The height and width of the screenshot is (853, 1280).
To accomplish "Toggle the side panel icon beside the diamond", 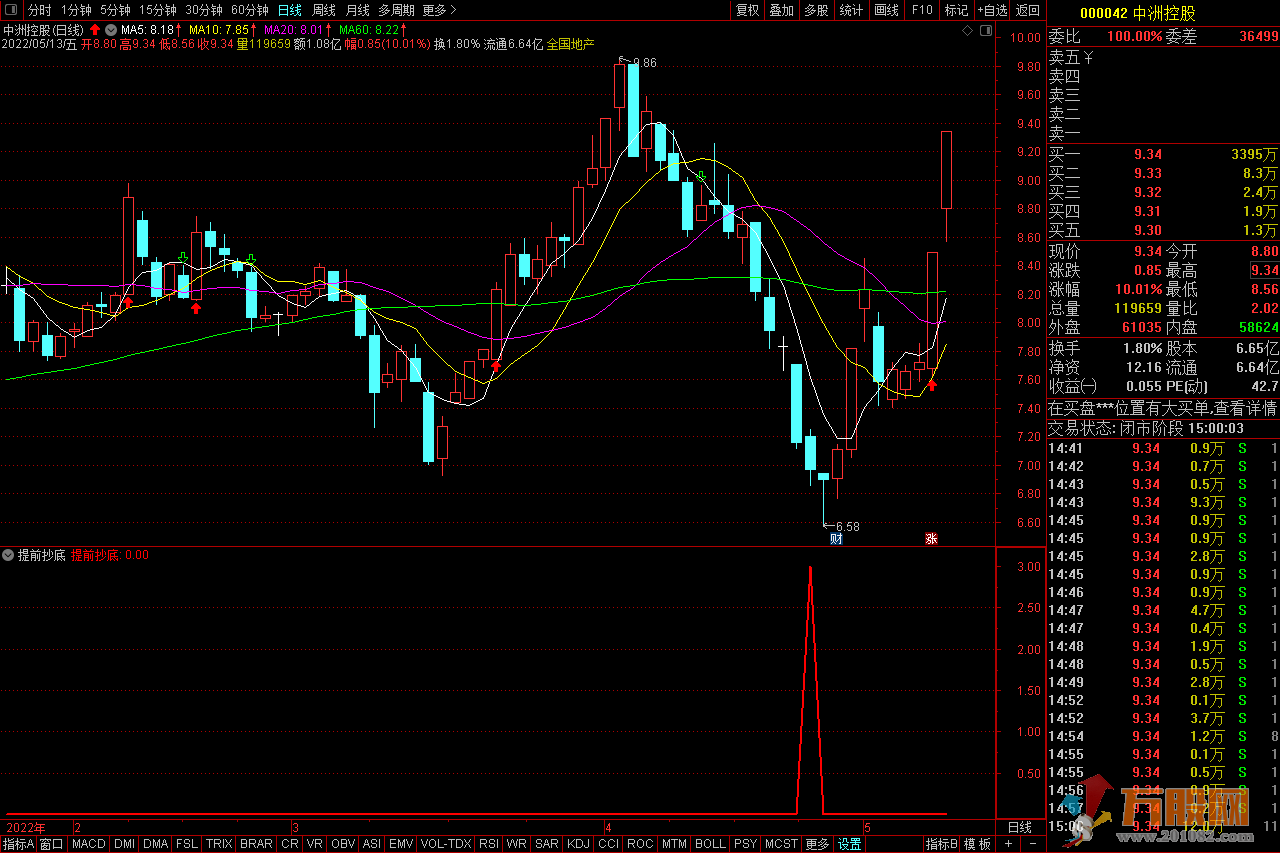I will (x=985, y=32).
